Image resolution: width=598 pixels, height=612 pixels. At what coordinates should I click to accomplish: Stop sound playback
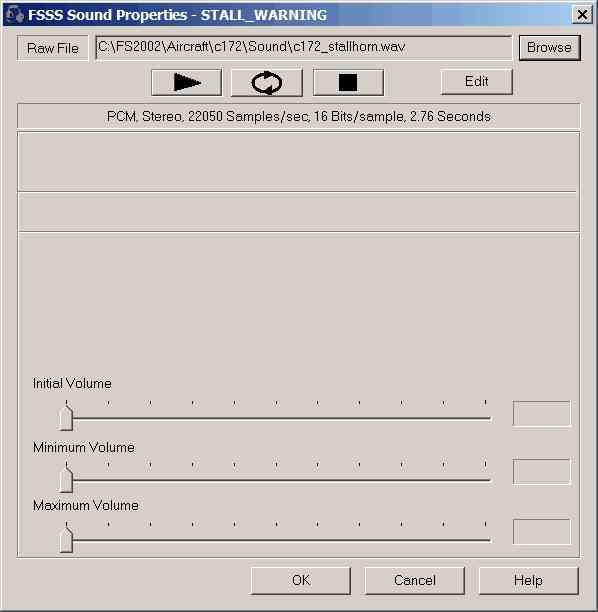point(348,82)
